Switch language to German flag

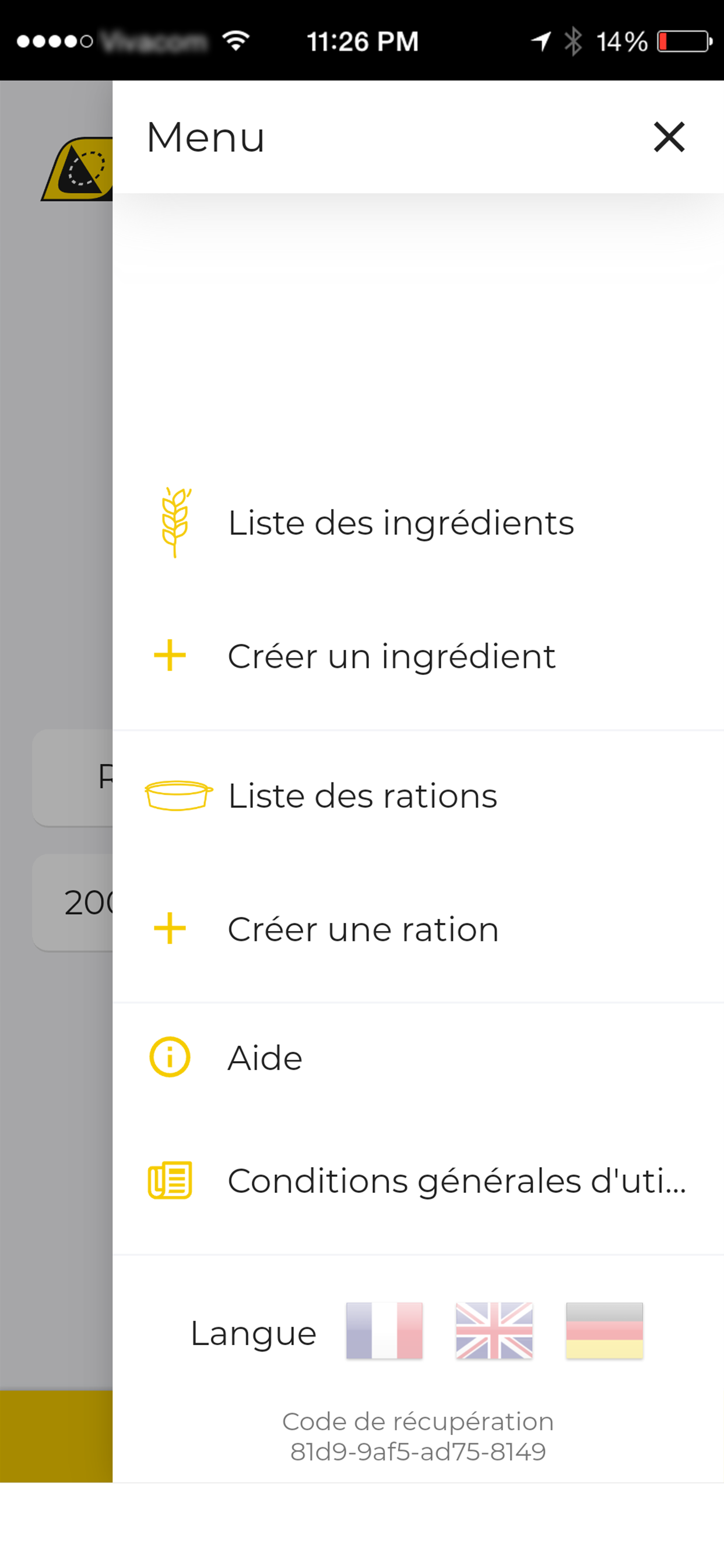point(604,1331)
